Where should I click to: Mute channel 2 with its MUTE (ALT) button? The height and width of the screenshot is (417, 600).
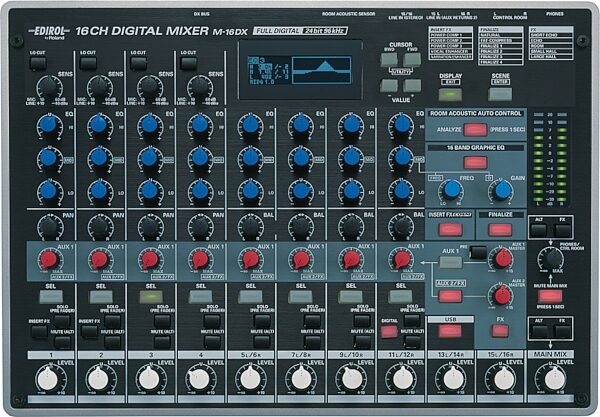112,342
